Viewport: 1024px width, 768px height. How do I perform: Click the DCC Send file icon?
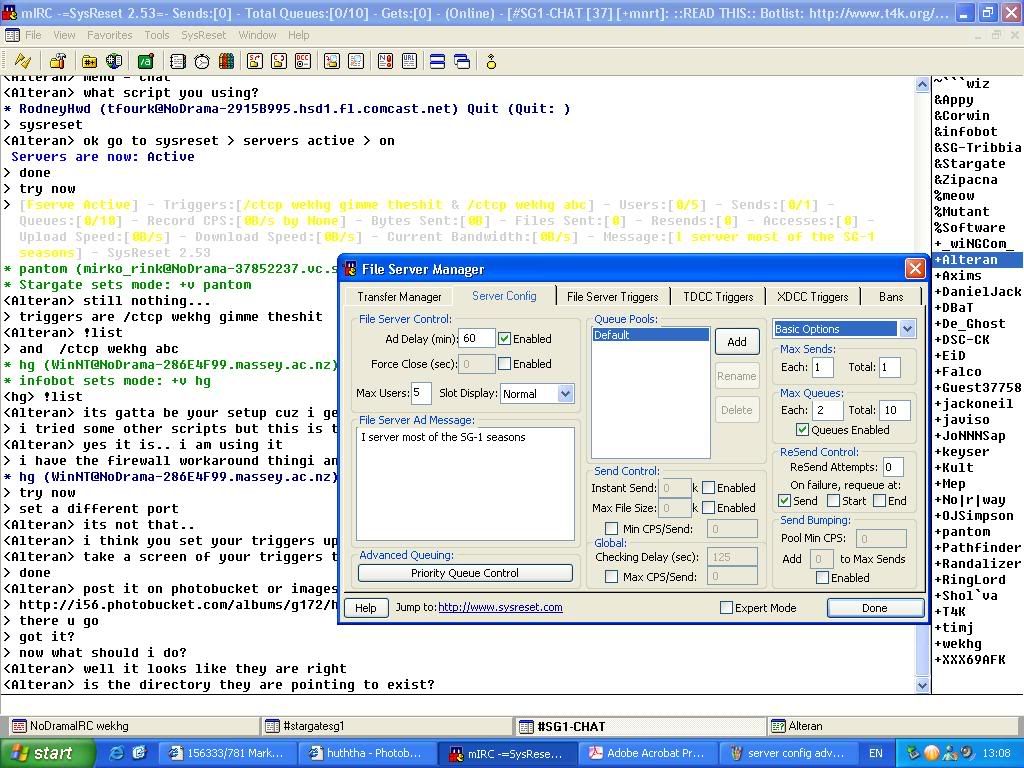tap(255, 61)
